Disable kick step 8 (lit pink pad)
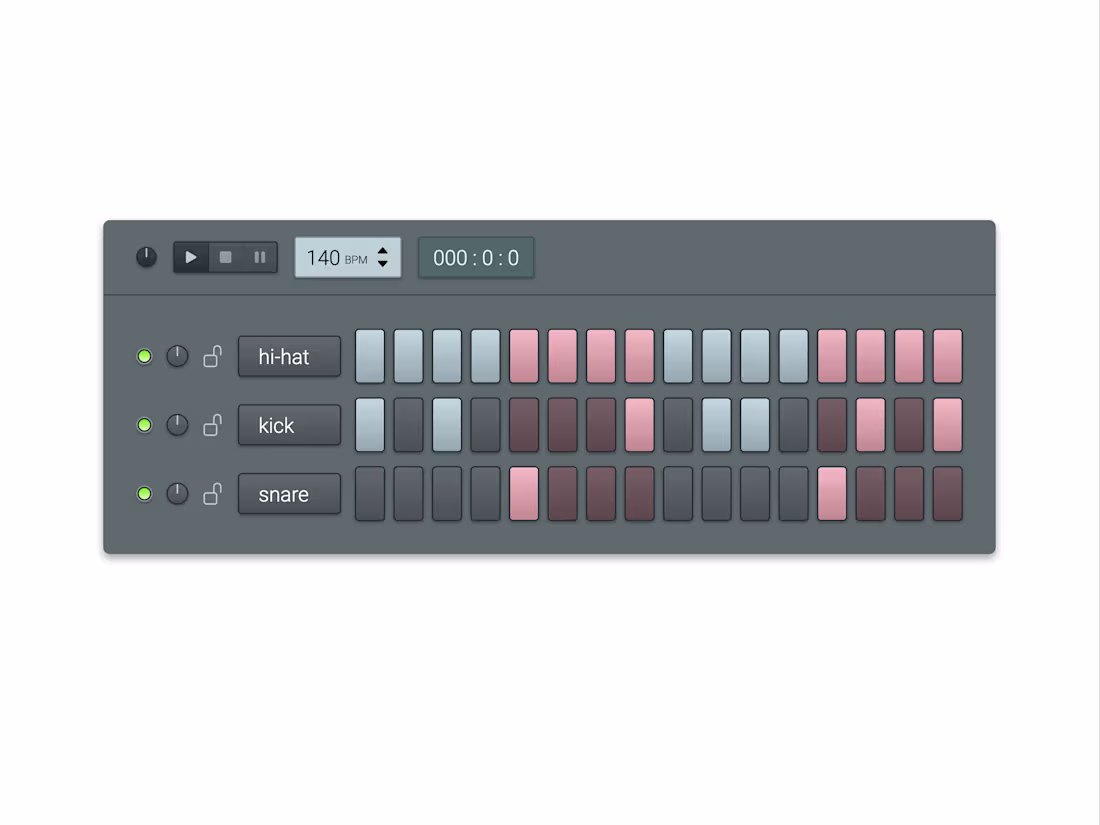Image resolution: width=1100 pixels, height=825 pixels. [640, 425]
